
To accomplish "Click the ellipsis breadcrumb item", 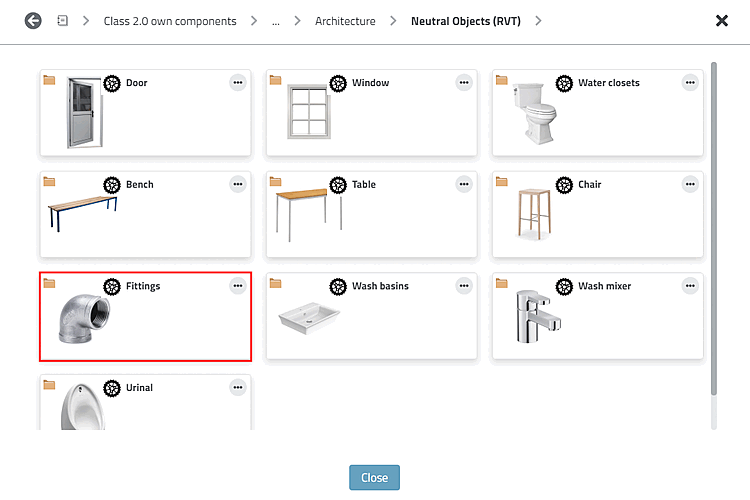I will tap(276, 21).
